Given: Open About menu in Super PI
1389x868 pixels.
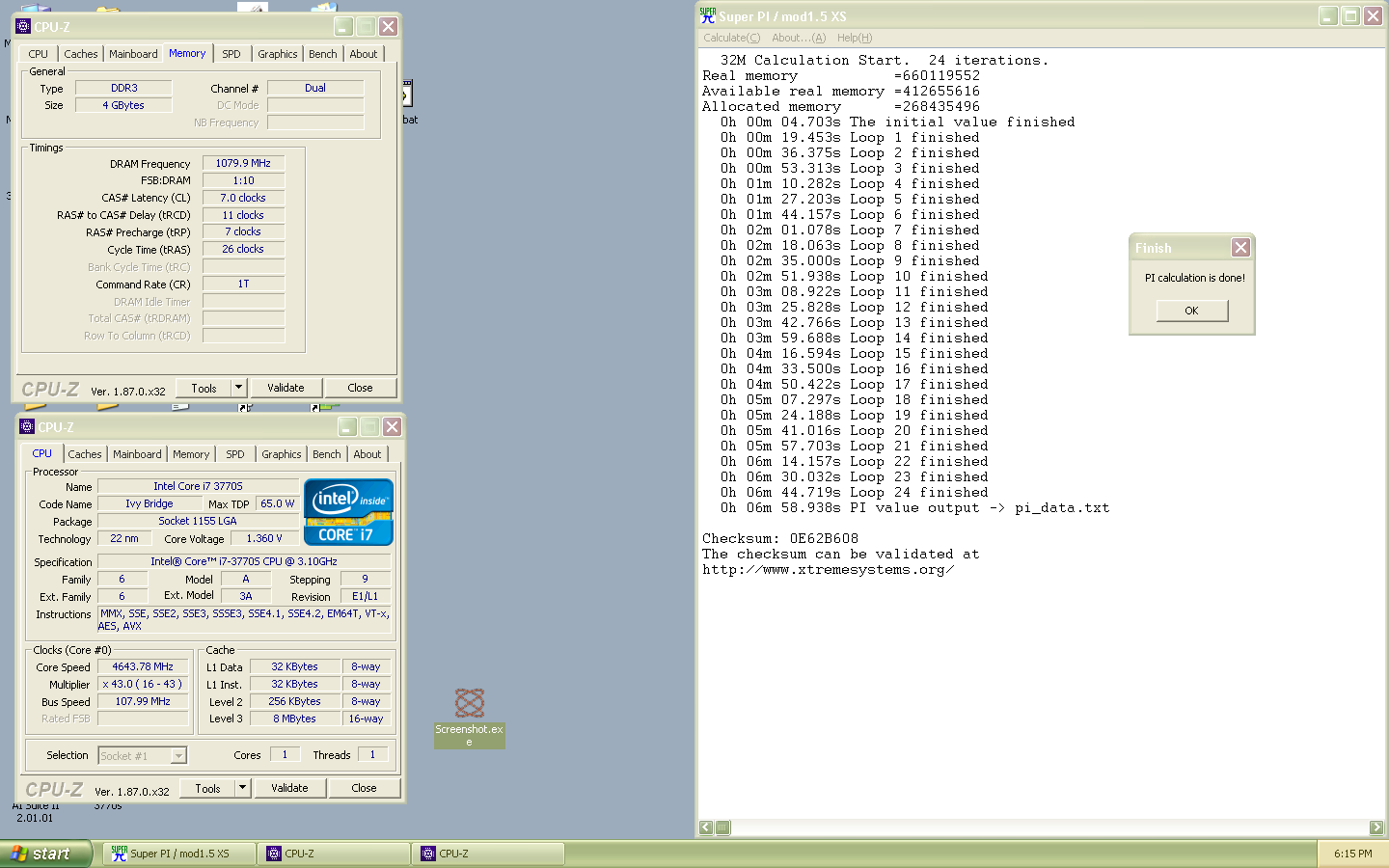Looking at the screenshot, I should click(x=799, y=38).
